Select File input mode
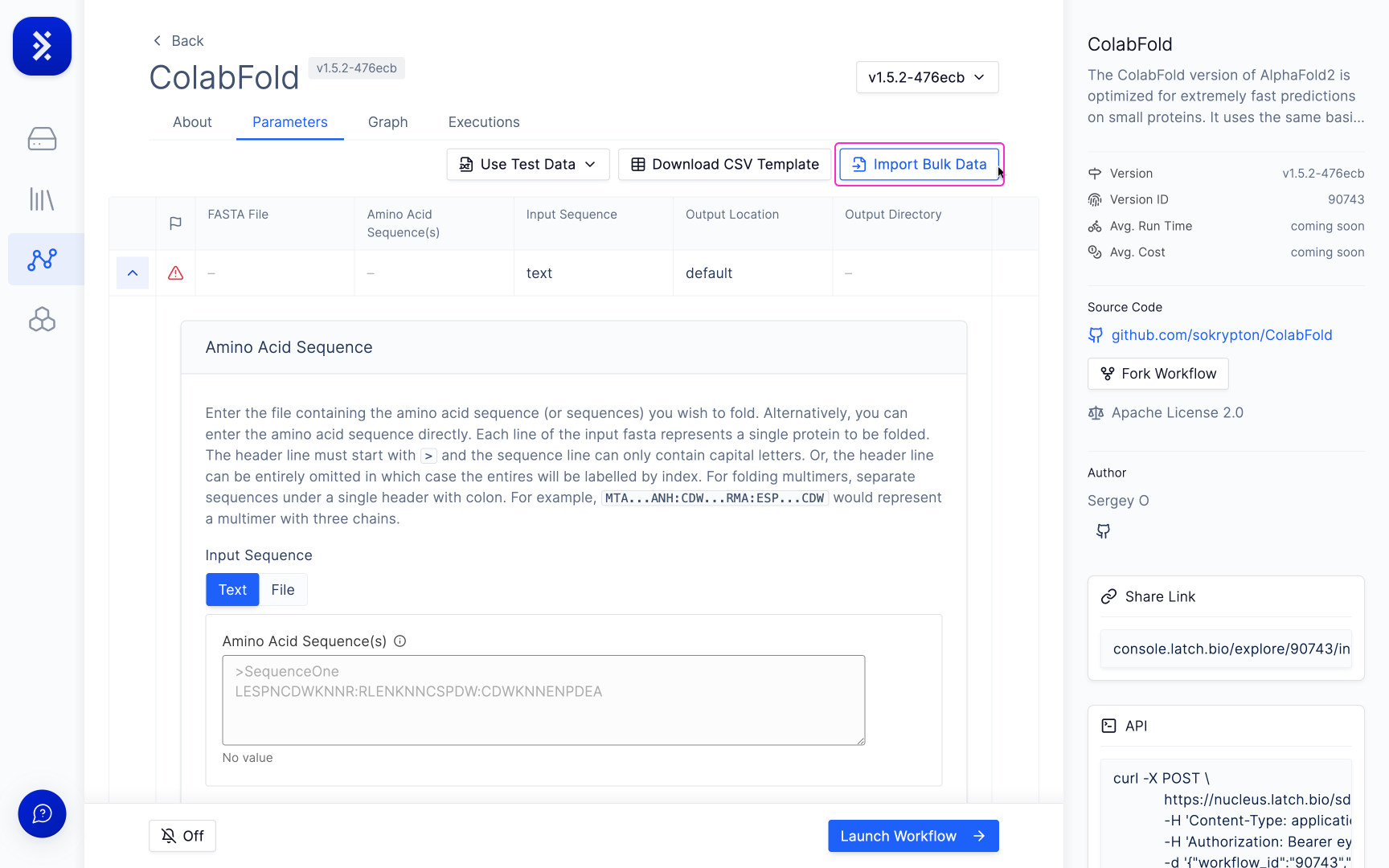Screen dimensions: 1389x868 point(283,590)
